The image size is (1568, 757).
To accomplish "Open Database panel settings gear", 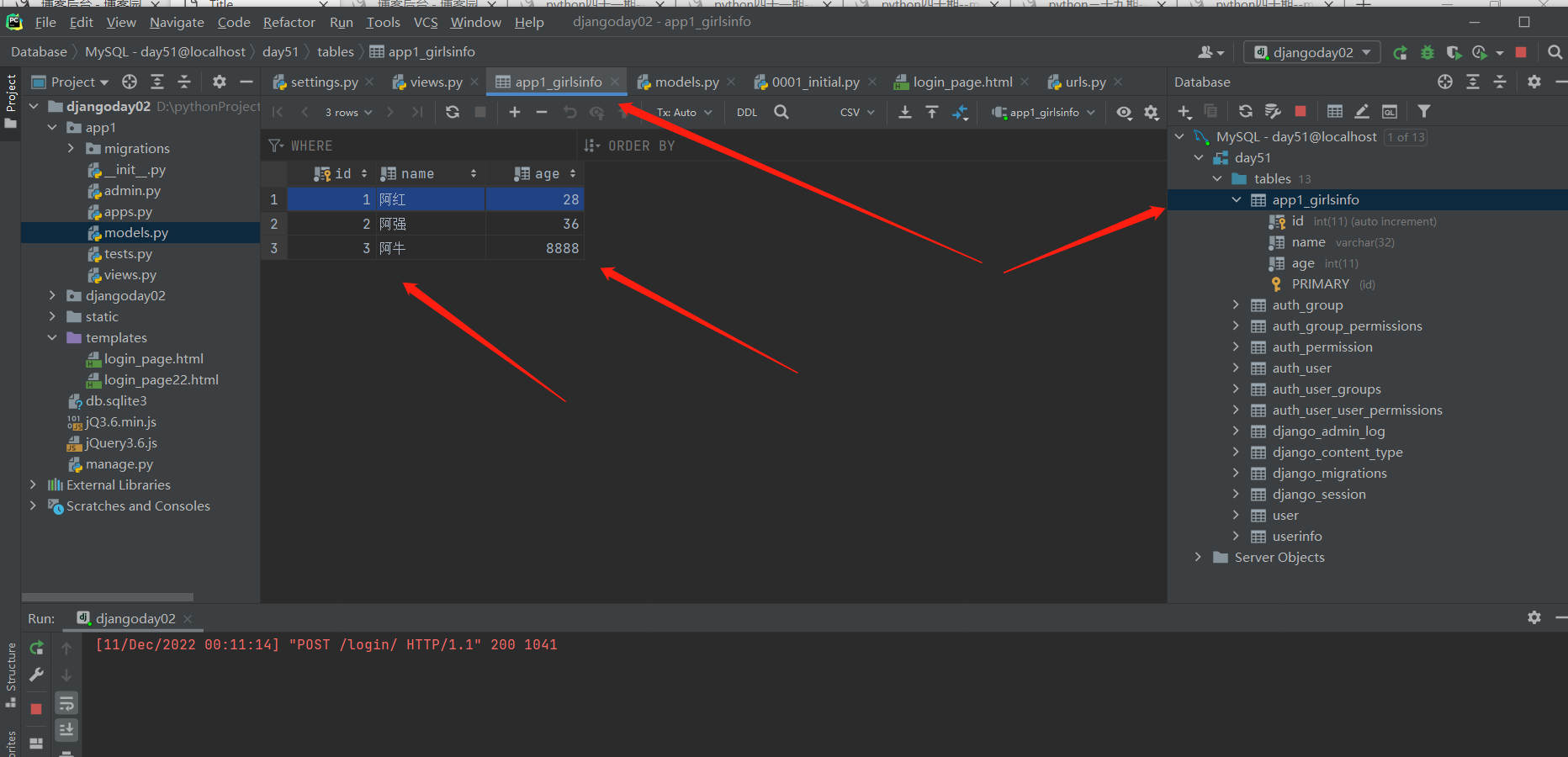I will pos(1534,82).
